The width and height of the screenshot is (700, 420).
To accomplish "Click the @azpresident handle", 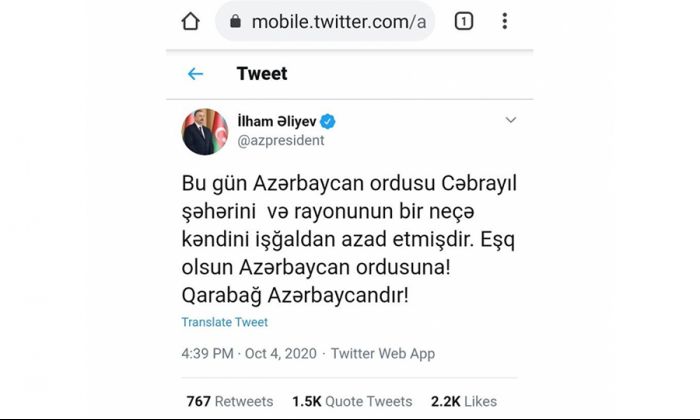I will (x=281, y=141).
